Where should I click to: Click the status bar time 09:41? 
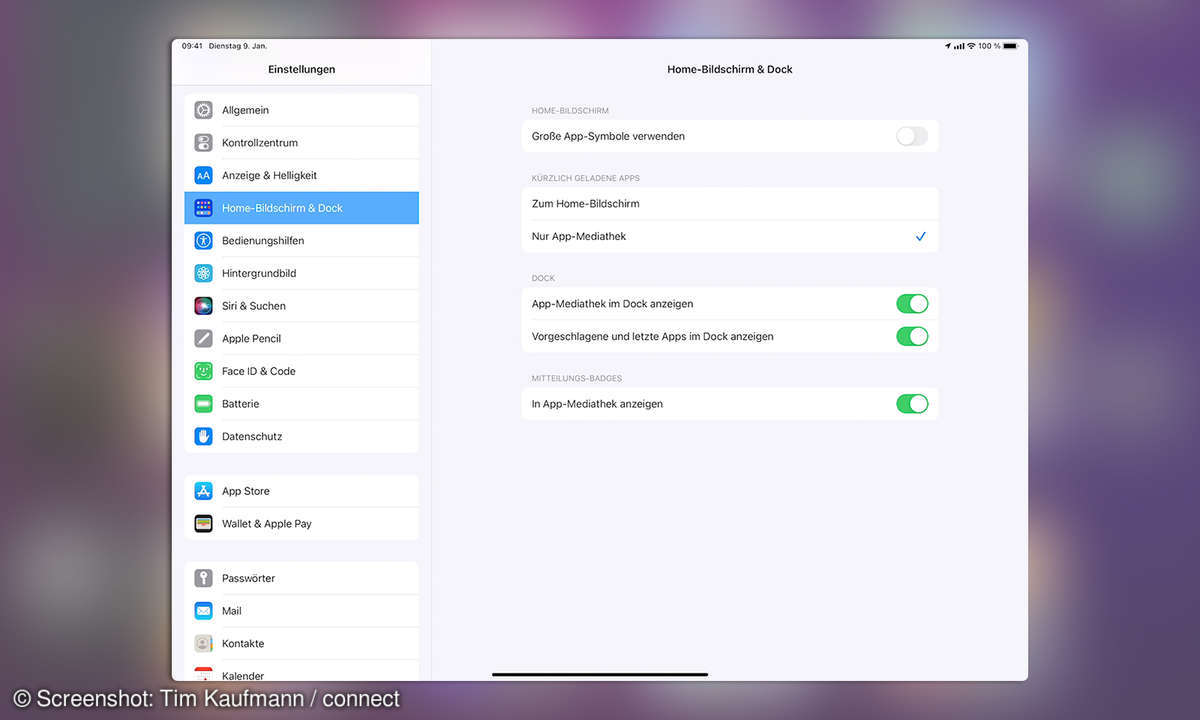click(192, 46)
